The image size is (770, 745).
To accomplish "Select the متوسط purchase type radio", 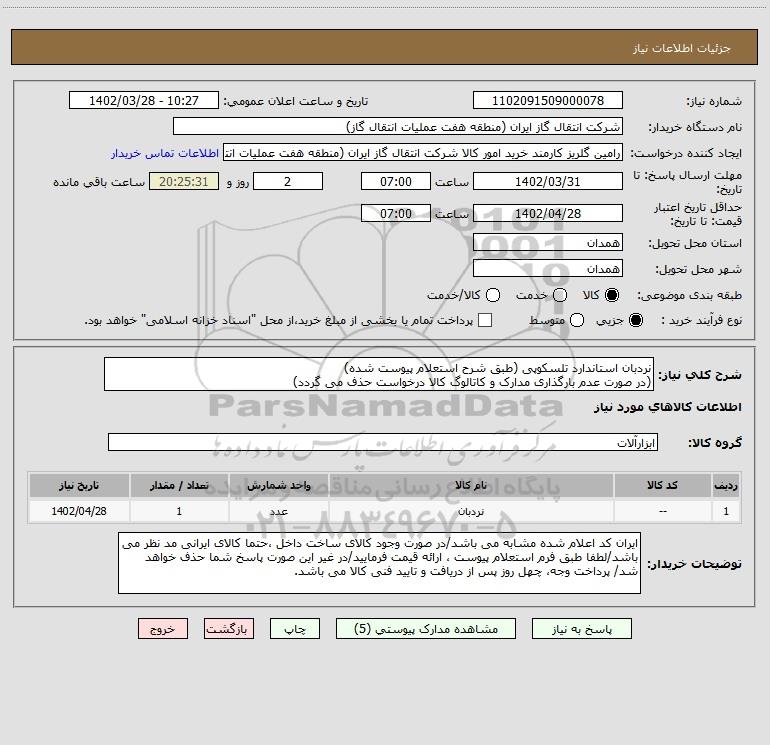I will (x=577, y=320).
